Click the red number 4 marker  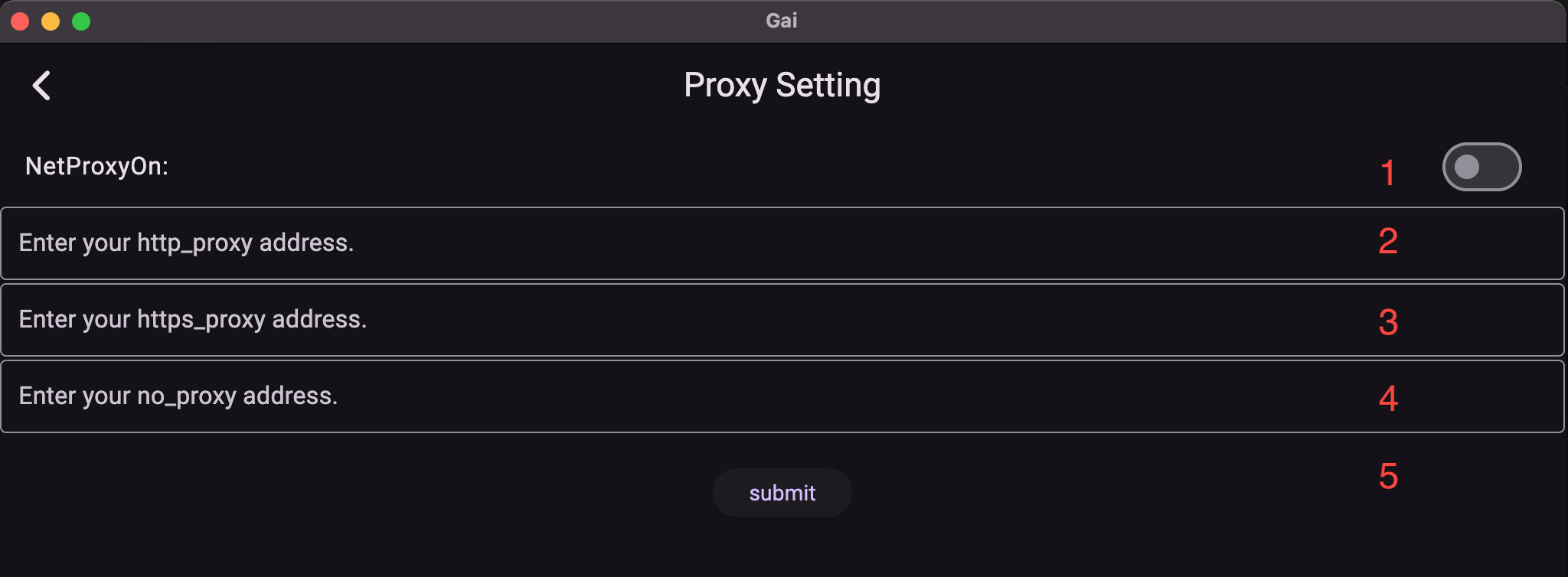(x=1388, y=398)
